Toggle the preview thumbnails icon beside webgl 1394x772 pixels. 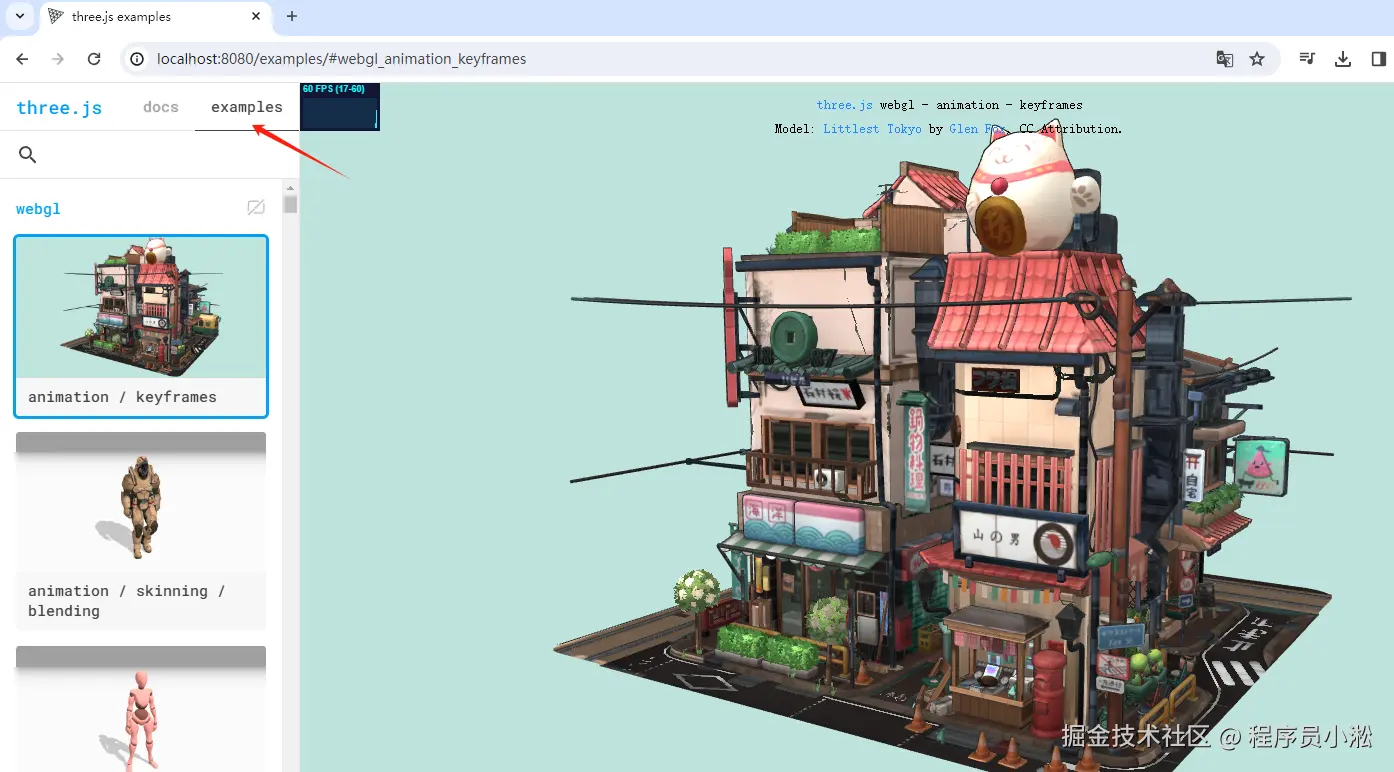(x=256, y=208)
